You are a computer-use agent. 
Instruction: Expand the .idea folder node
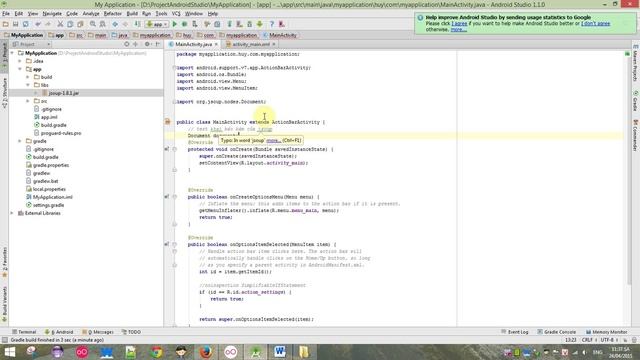point(20,61)
